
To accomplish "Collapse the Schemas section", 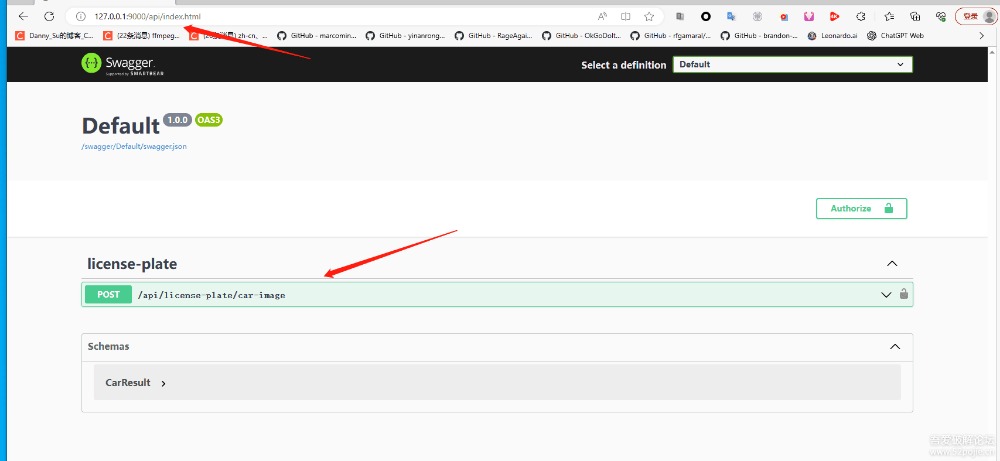I will tap(894, 347).
